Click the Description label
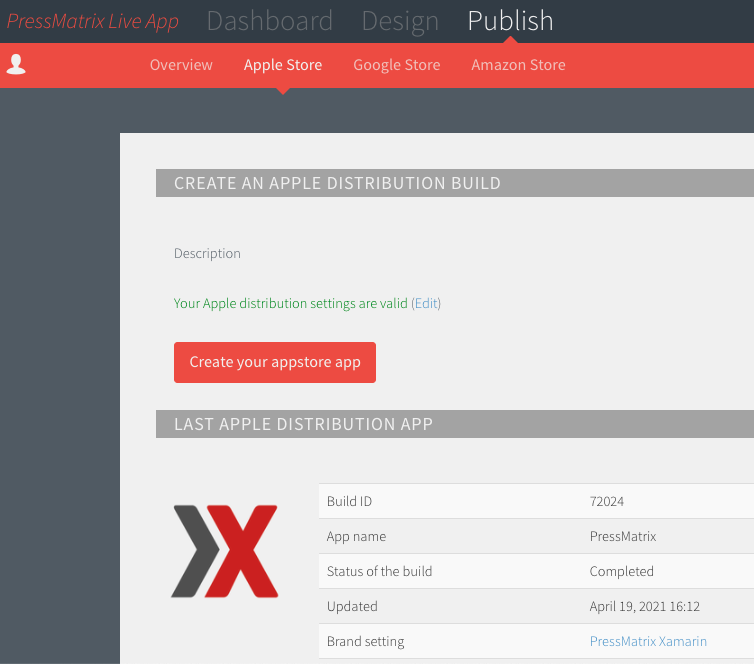 (207, 254)
